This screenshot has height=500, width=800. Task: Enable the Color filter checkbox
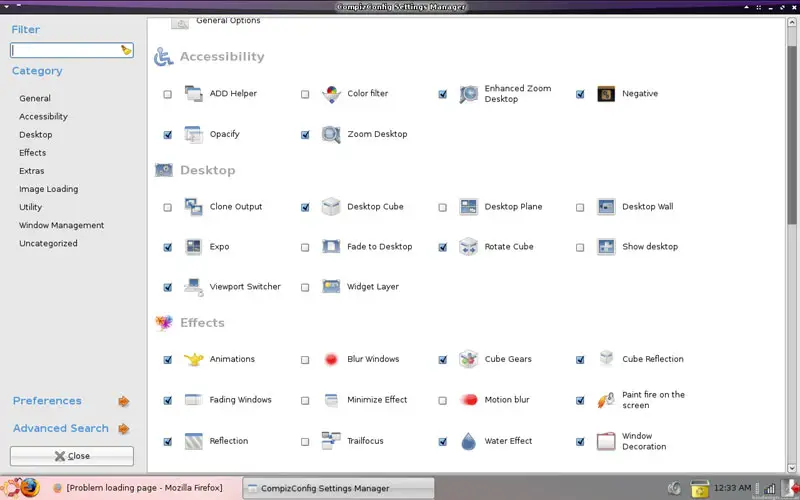[x=305, y=94]
